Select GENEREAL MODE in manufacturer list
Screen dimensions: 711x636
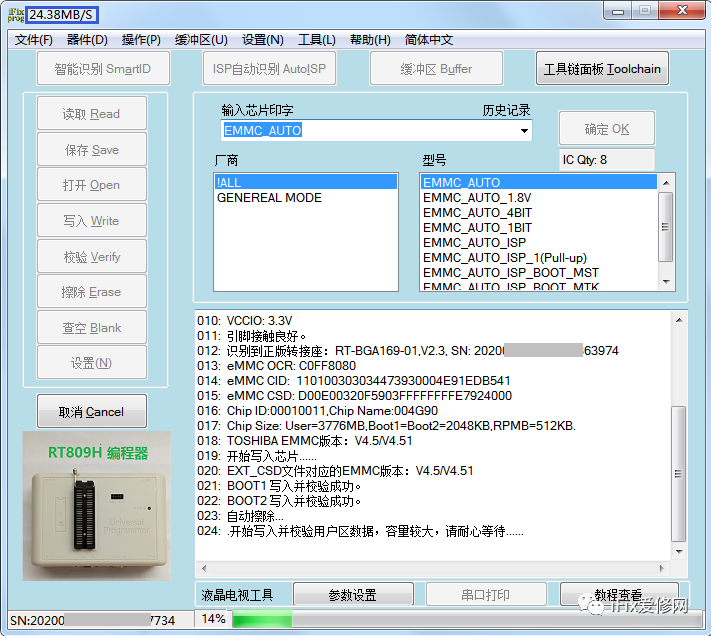[x=305, y=198]
